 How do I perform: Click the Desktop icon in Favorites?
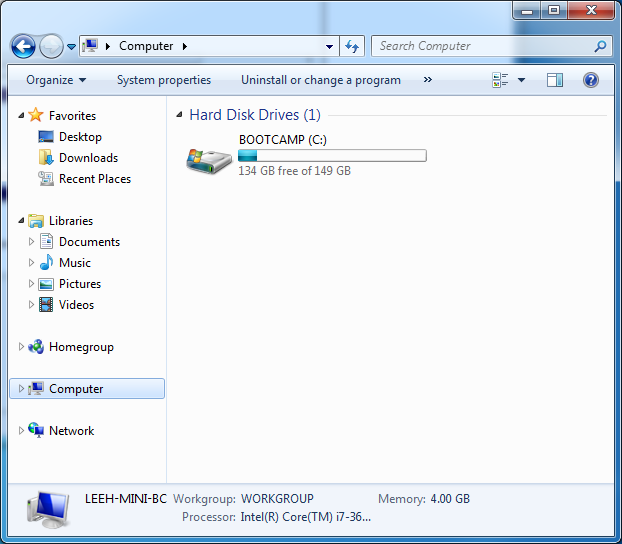(46, 137)
